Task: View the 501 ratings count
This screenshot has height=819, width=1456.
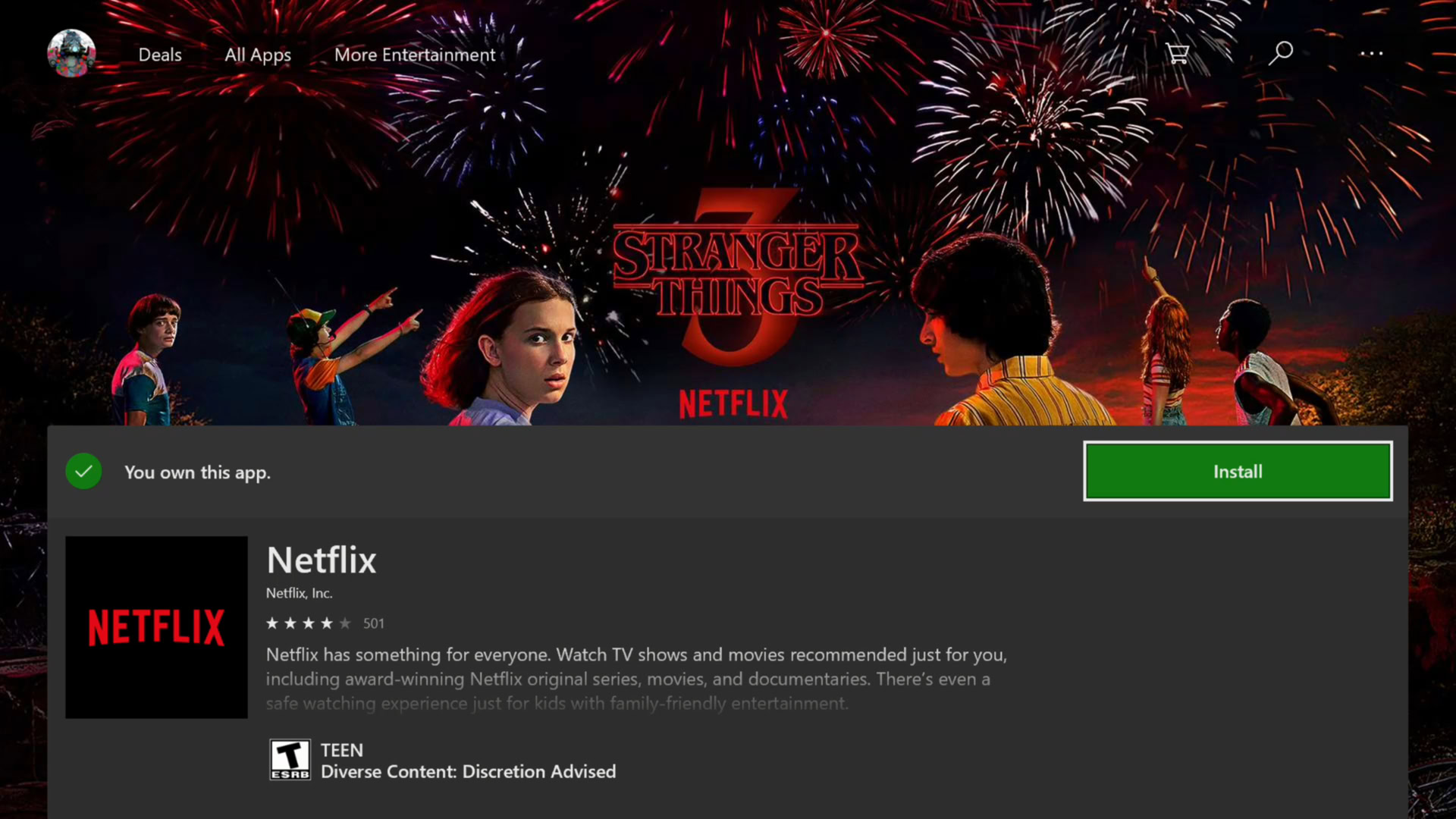Action: tap(374, 623)
